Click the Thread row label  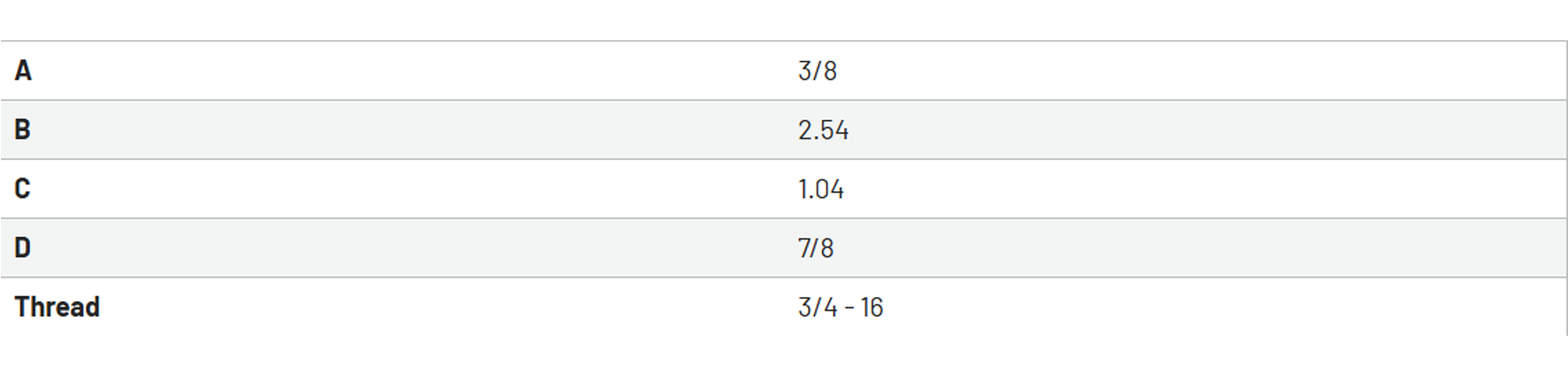coord(57,306)
